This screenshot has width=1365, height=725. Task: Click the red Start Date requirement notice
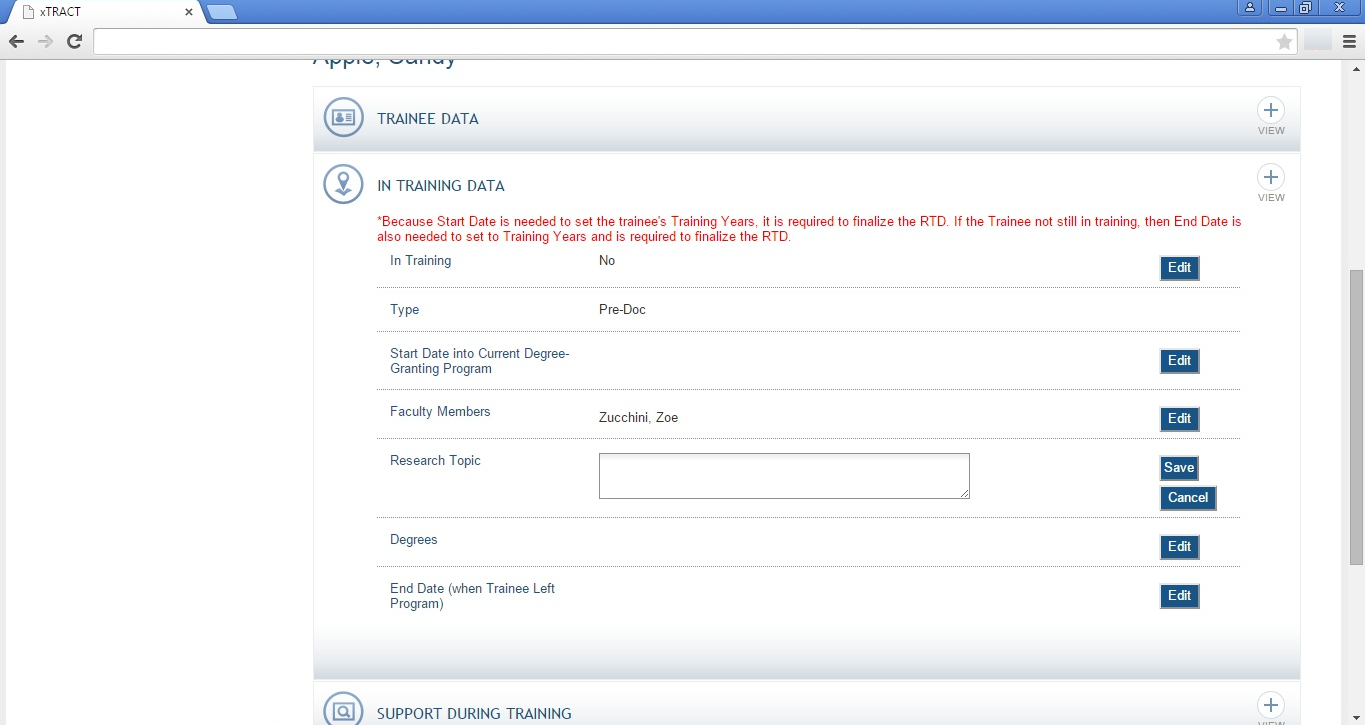click(809, 229)
